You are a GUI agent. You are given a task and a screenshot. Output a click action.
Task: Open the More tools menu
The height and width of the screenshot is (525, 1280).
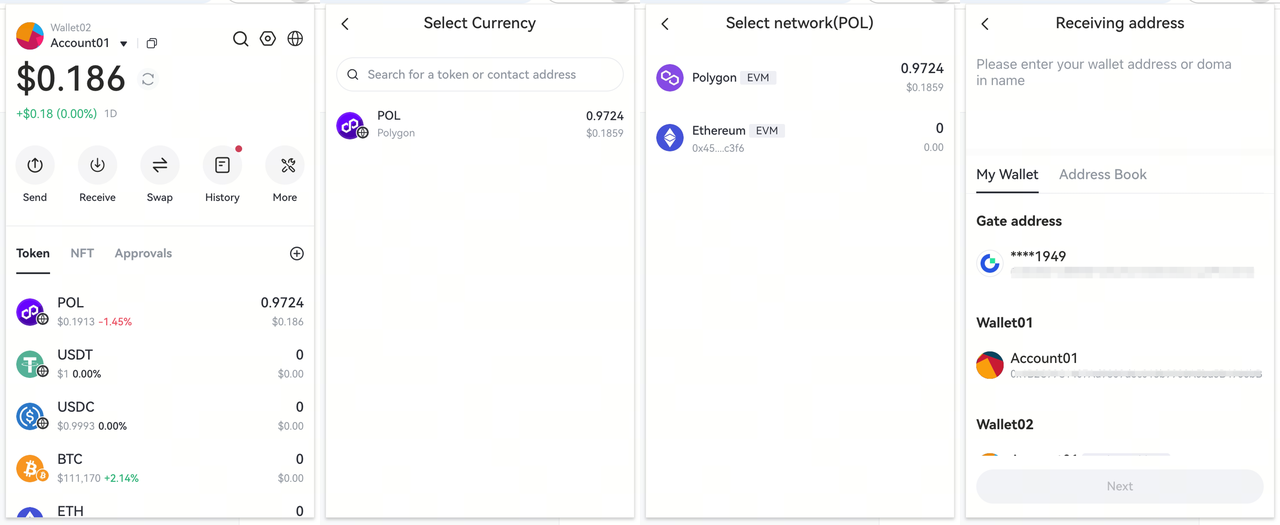(x=285, y=165)
